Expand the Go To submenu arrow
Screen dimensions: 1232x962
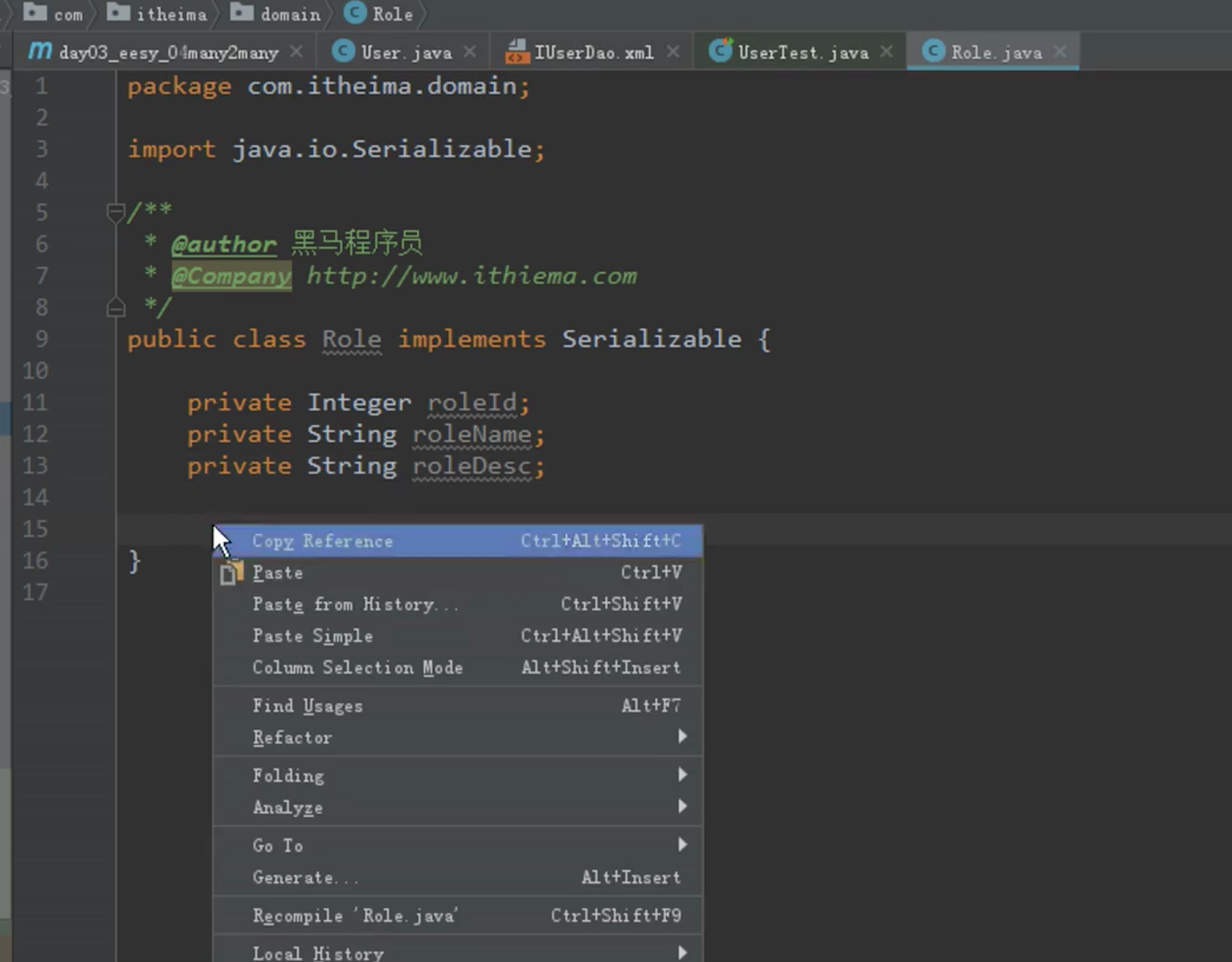pyautogui.click(x=682, y=844)
